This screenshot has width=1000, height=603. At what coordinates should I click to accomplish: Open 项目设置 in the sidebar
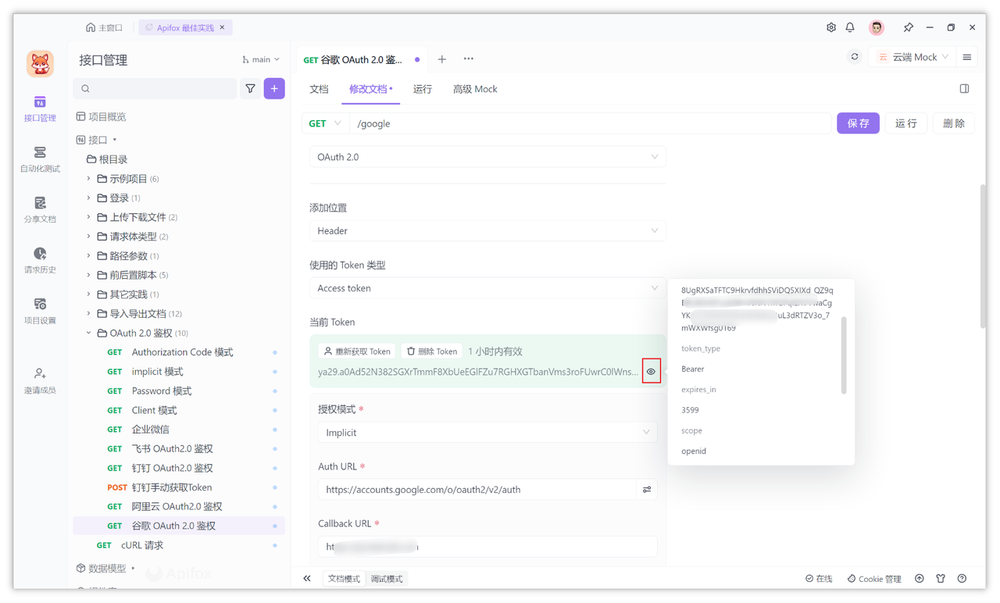[x=40, y=310]
